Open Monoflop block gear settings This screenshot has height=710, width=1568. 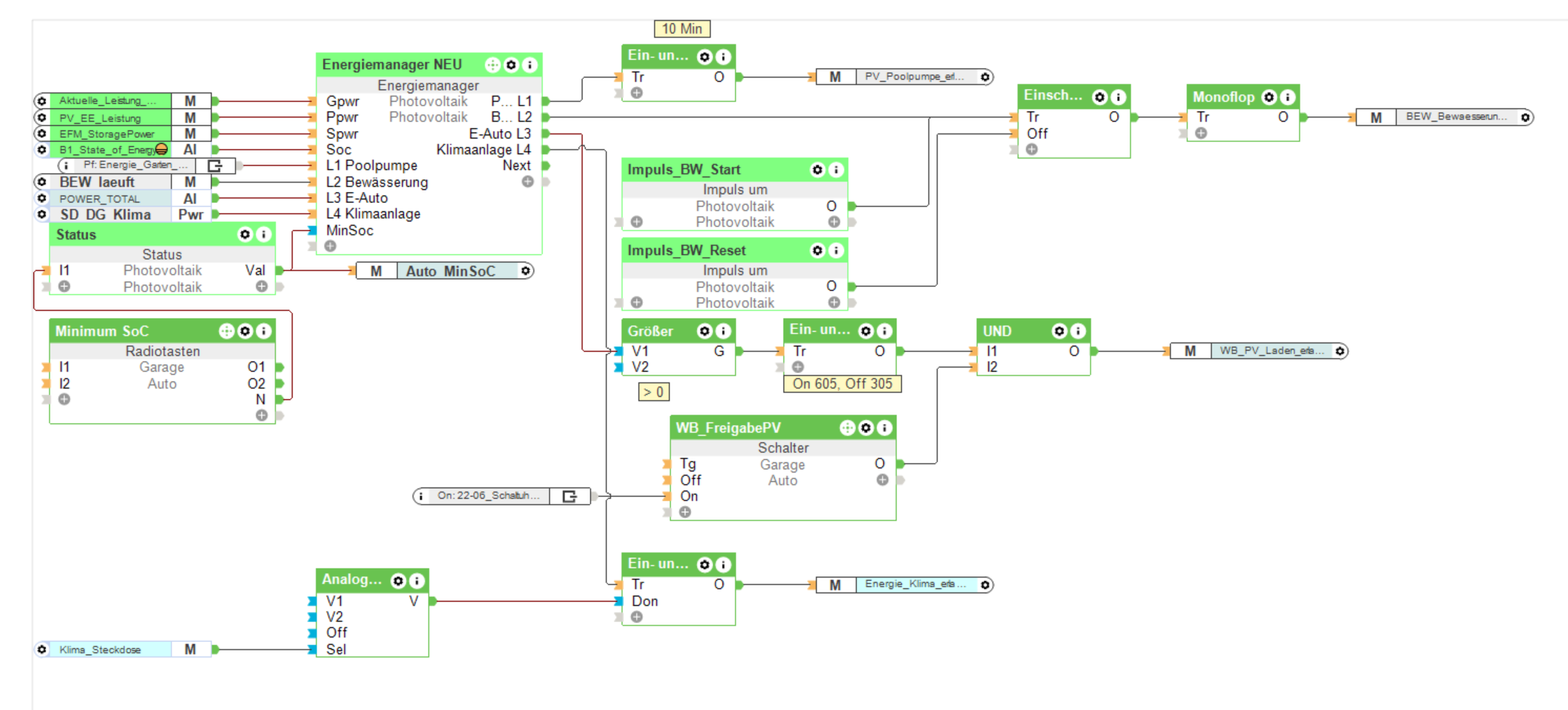tap(1269, 97)
